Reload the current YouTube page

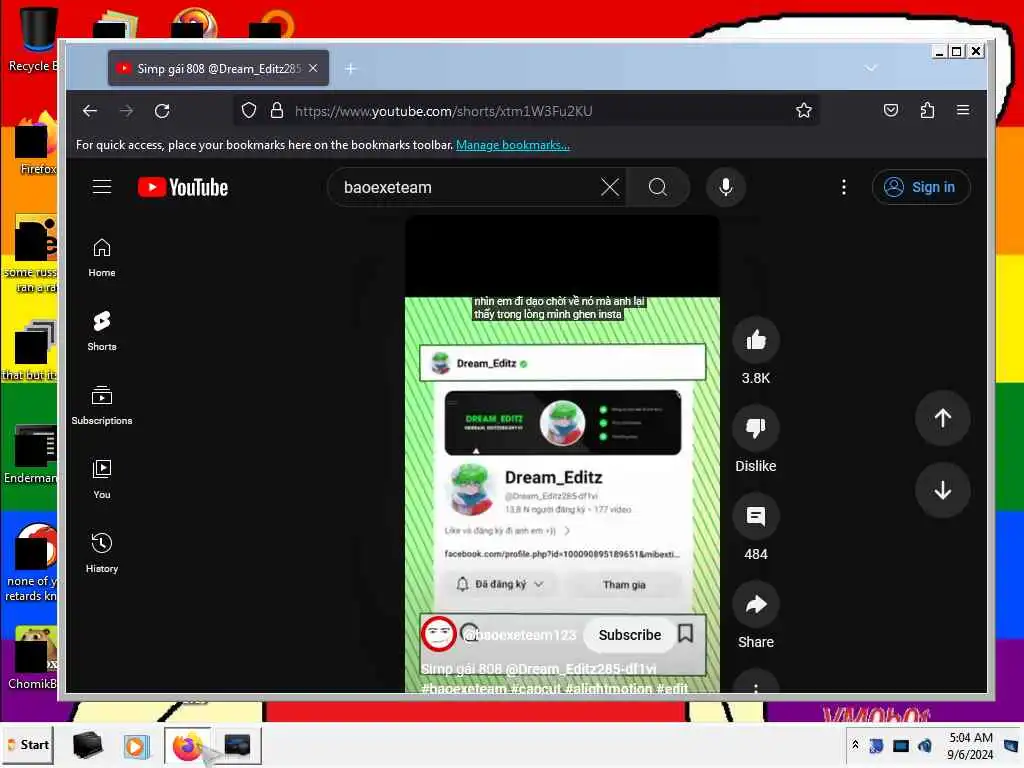pyautogui.click(x=162, y=111)
